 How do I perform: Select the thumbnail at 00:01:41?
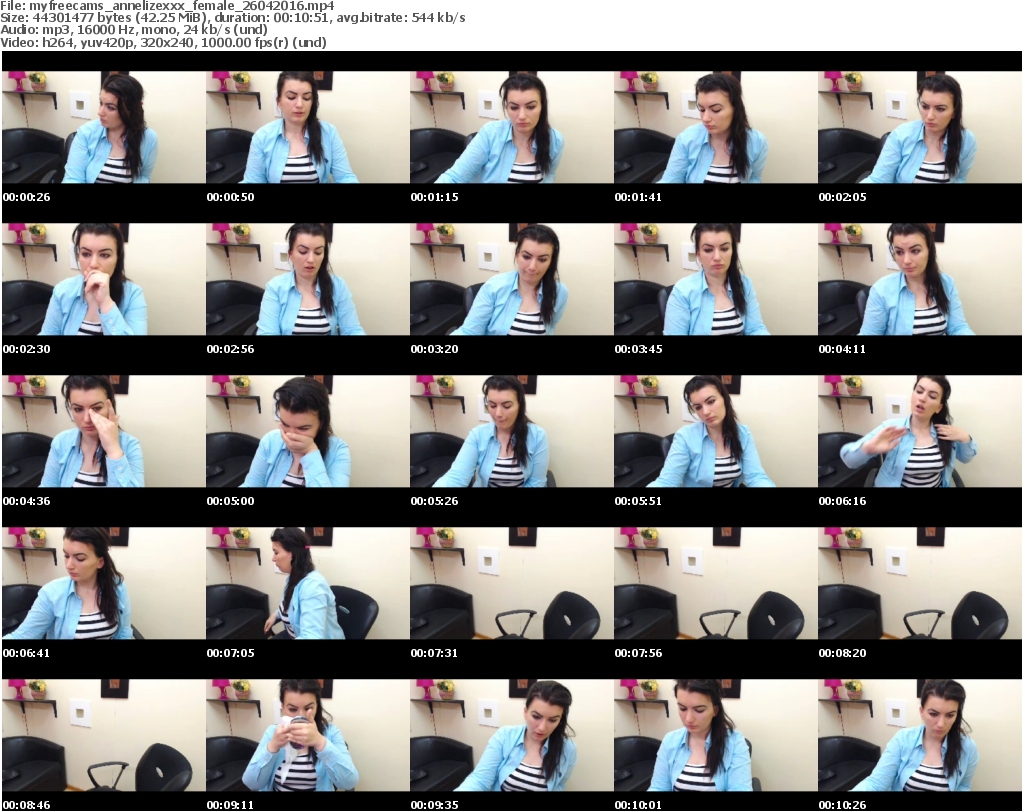coord(716,127)
